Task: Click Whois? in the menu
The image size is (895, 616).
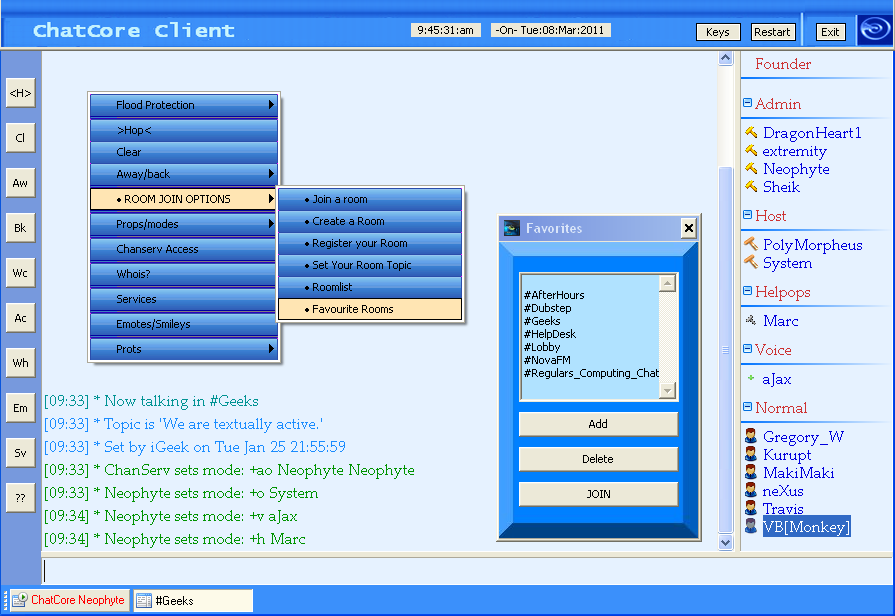Action: (x=184, y=274)
